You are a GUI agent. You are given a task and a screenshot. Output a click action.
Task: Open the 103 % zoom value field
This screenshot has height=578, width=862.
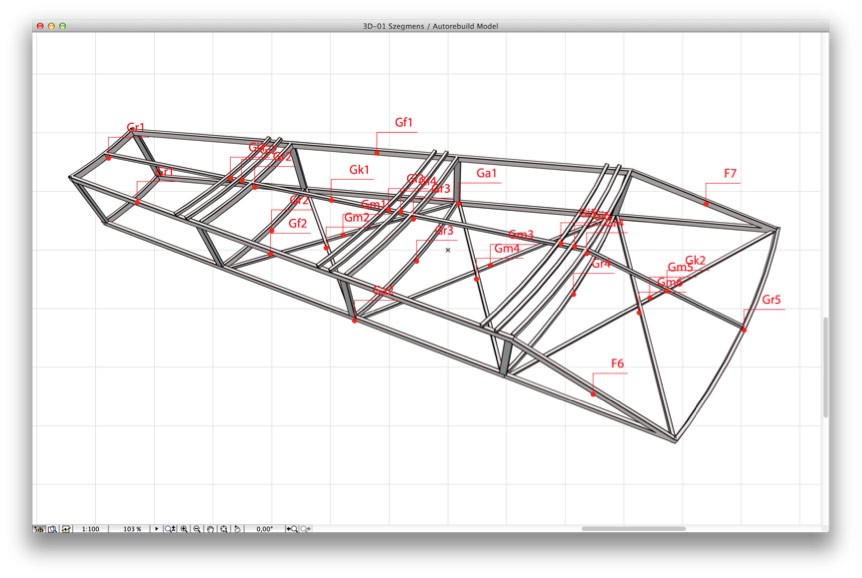pos(132,529)
